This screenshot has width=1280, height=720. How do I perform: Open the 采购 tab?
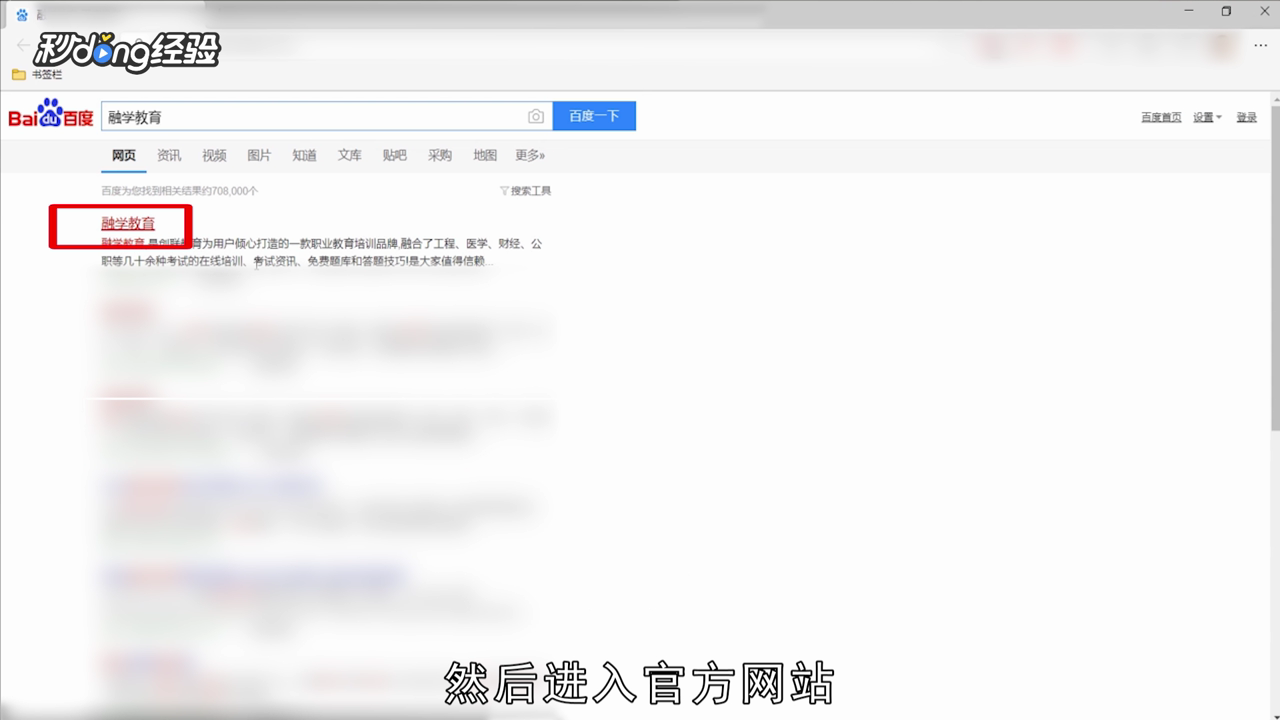[x=440, y=155]
